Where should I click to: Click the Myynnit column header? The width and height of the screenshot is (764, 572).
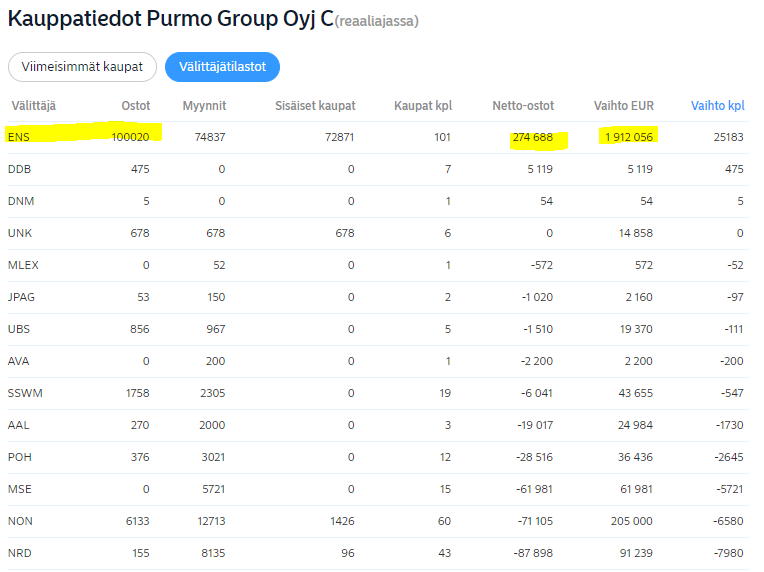coord(204,105)
